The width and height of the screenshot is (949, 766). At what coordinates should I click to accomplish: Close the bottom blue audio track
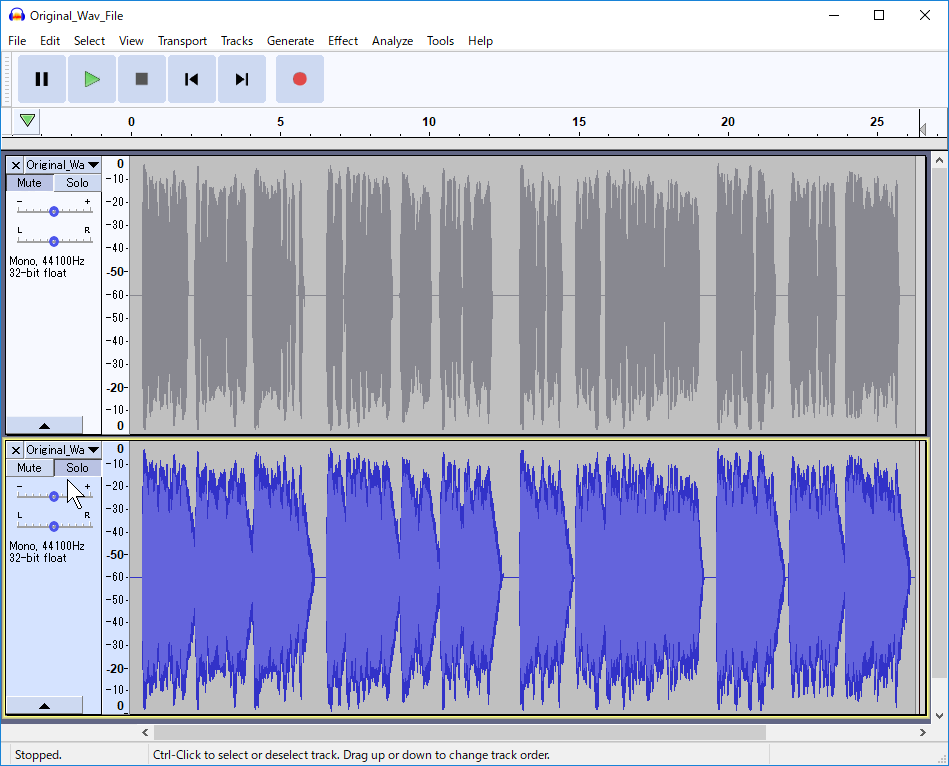16,450
